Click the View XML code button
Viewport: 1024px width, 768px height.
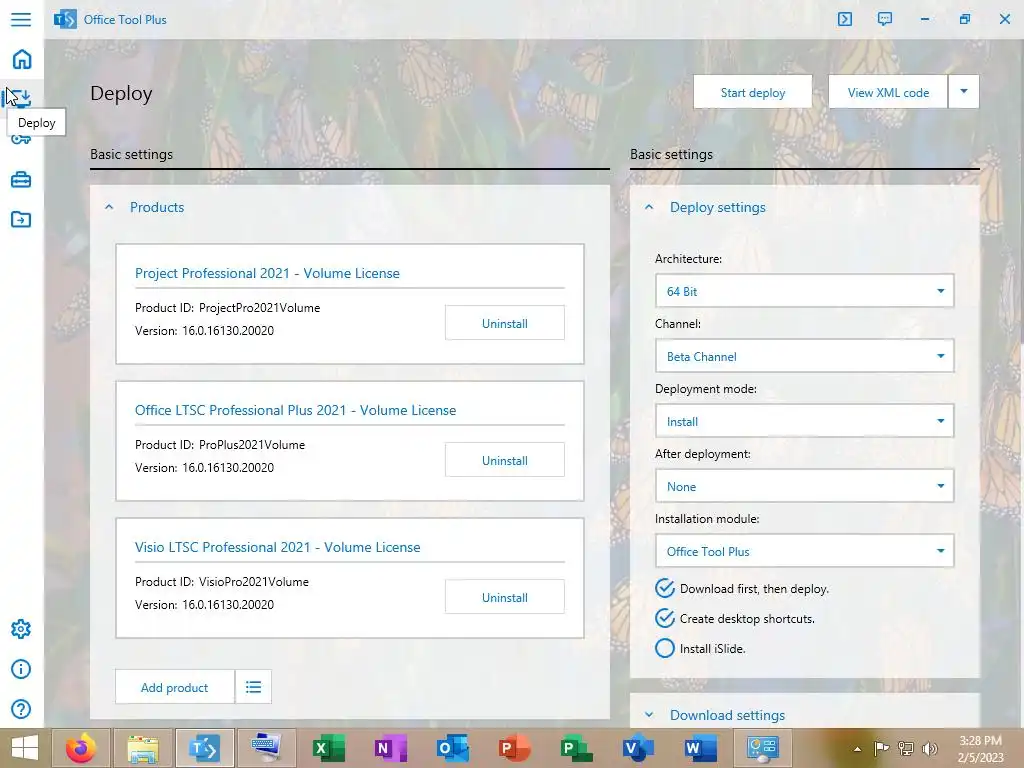(x=888, y=91)
